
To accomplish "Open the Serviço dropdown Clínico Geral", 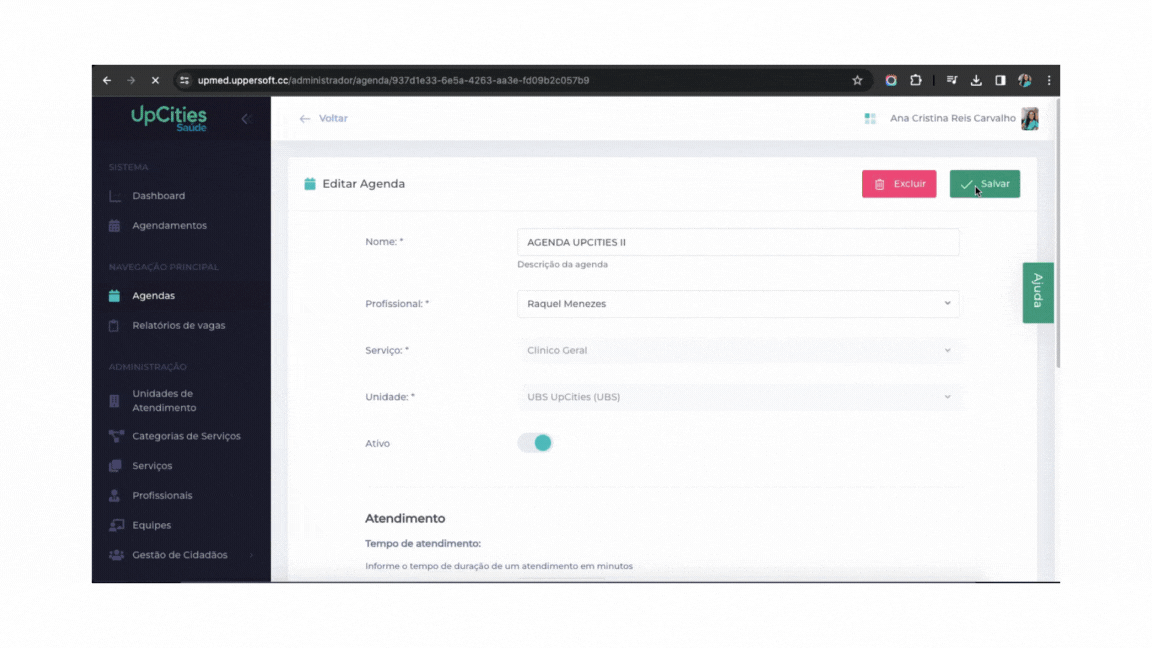I will click(x=738, y=350).
